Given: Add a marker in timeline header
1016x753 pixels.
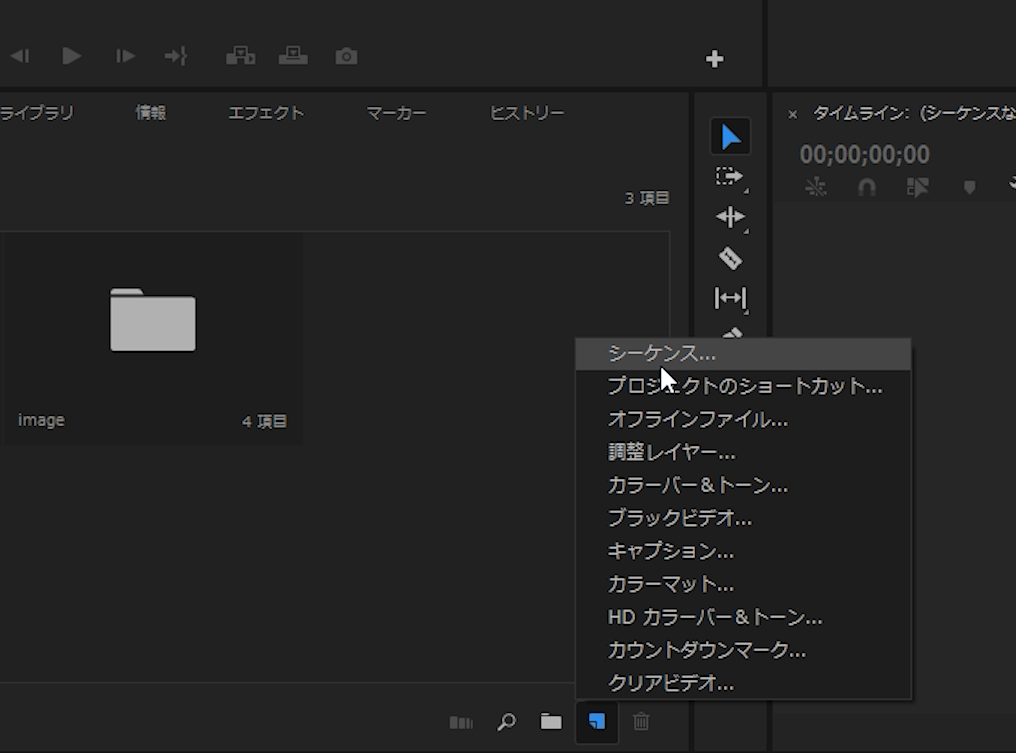Looking at the screenshot, I should 969,188.
